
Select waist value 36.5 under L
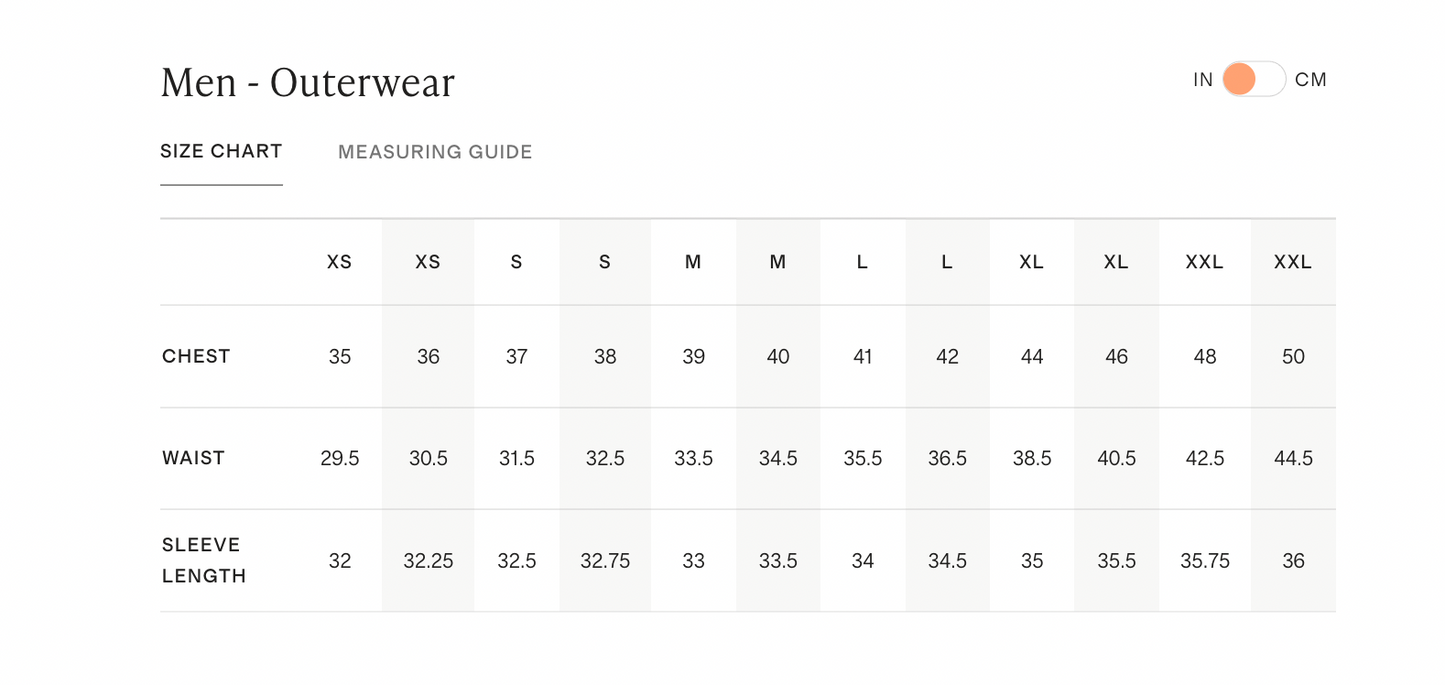pos(947,459)
